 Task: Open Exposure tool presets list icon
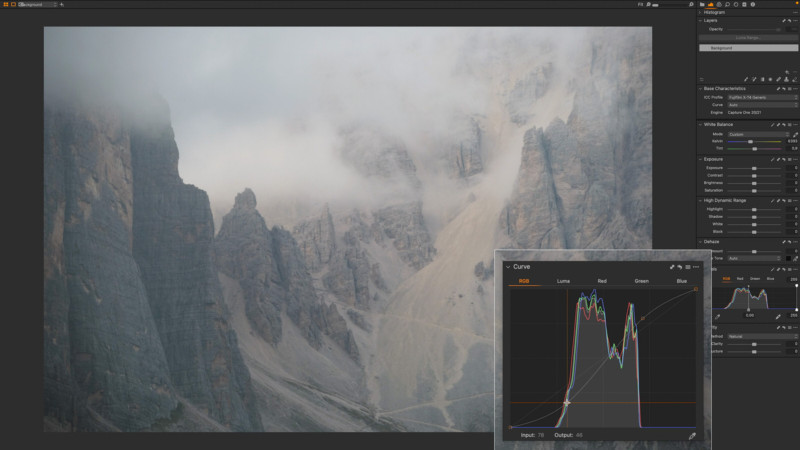790,159
